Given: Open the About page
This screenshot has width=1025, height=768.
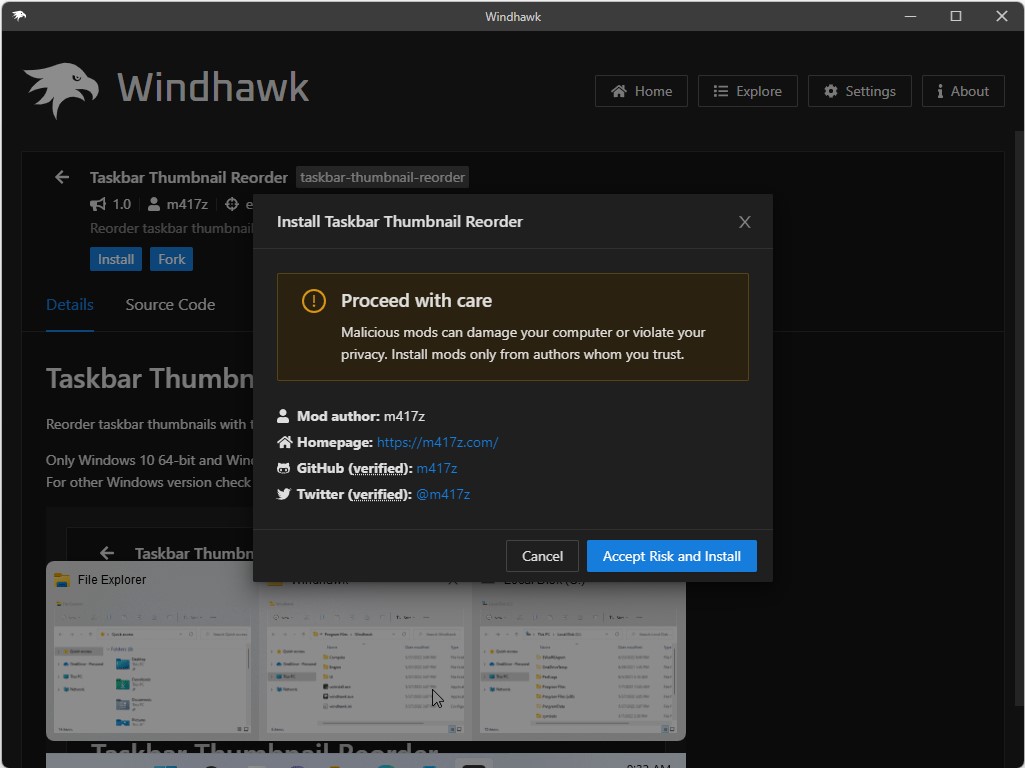Looking at the screenshot, I should coord(963,91).
